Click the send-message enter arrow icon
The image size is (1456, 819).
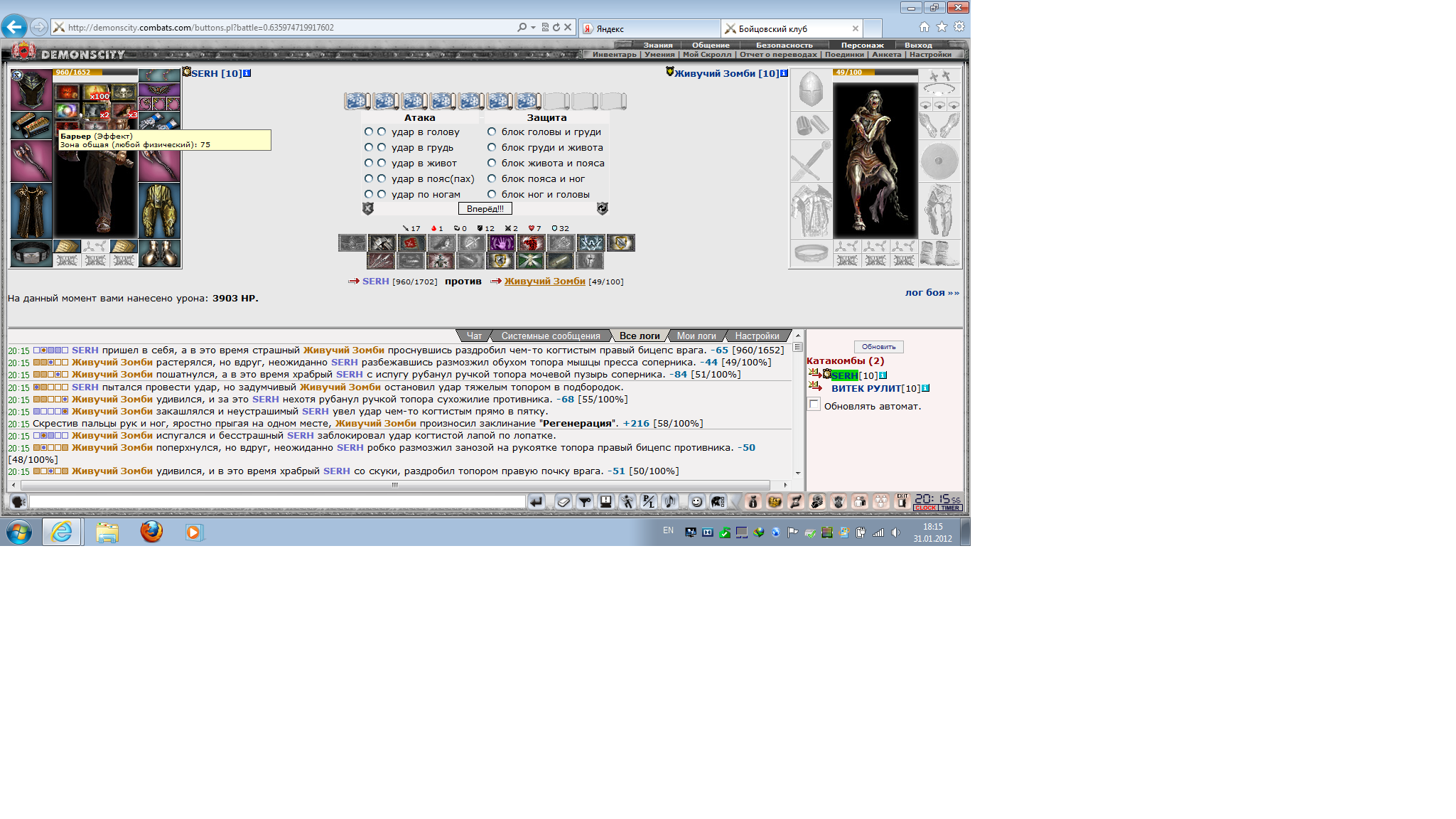tap(536, 502)
